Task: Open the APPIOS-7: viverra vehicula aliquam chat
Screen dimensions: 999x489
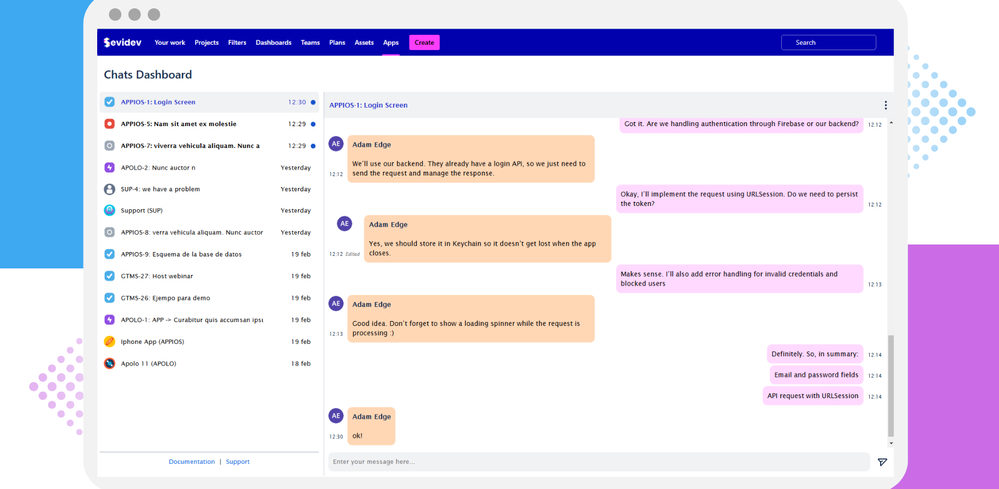Action: 209,146
